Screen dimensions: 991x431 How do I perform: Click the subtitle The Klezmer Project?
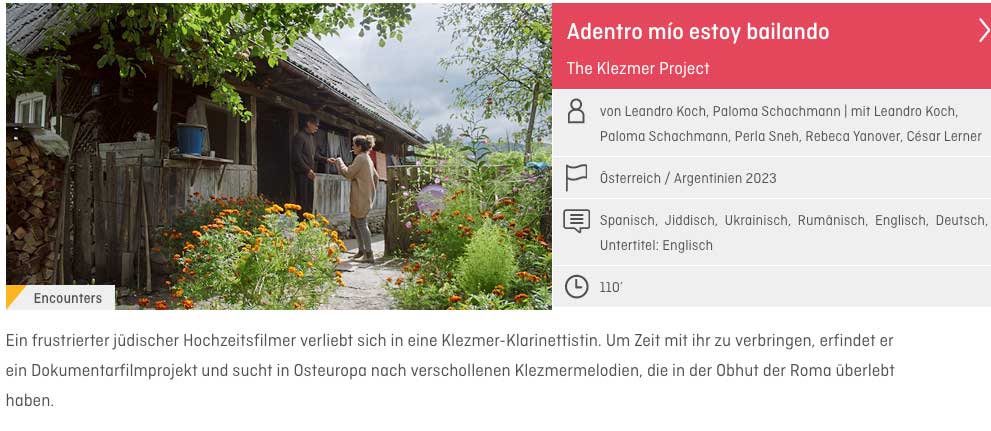[x=638, y=68]
